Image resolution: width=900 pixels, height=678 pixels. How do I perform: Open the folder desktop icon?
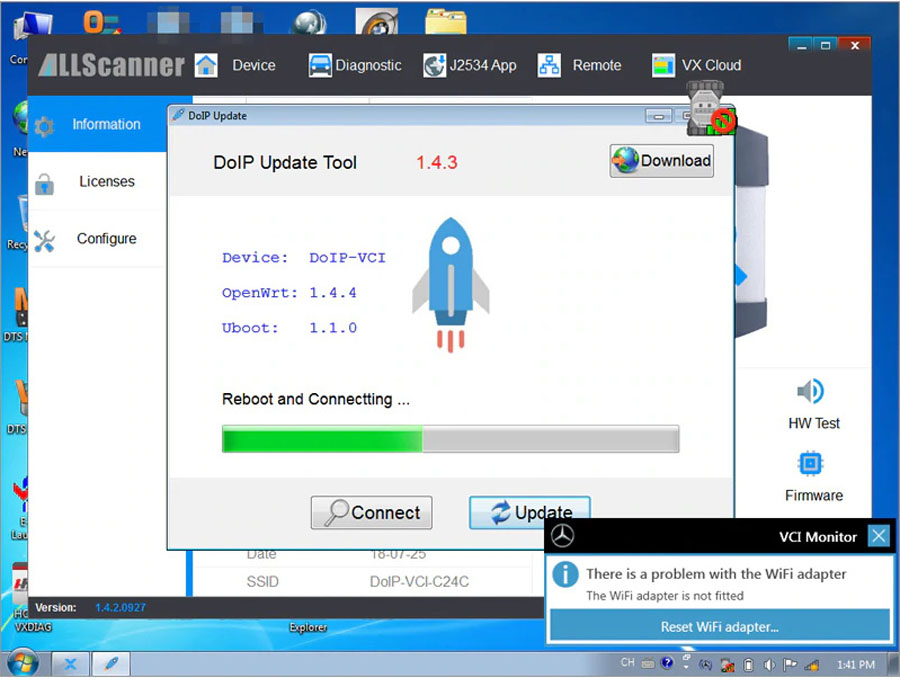point(445,22)
